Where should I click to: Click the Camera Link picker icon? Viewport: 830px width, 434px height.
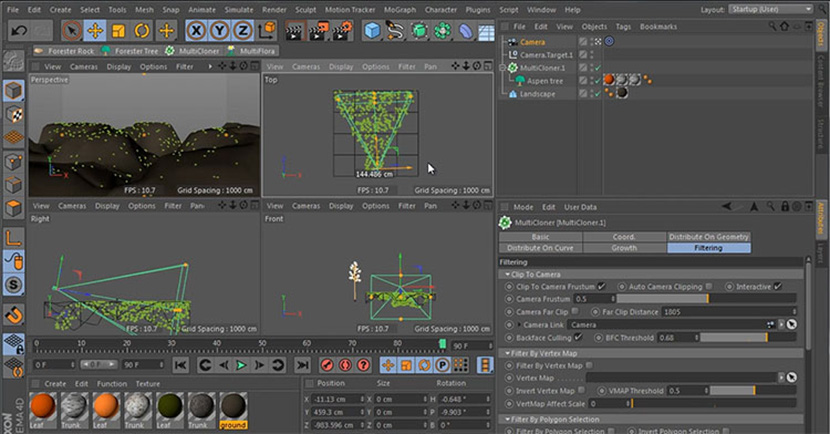pyautogui.click(x=792, y=324)
